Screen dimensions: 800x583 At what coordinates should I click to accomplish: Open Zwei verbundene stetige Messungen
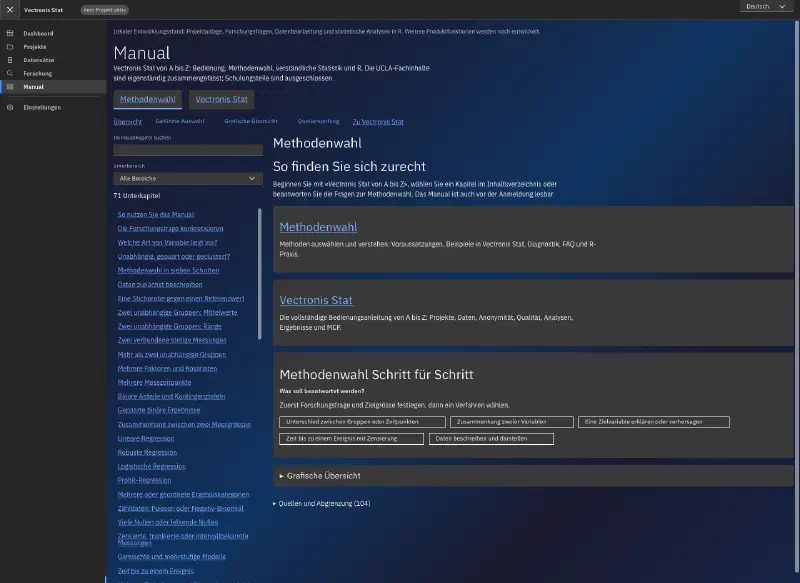[172, 340]
